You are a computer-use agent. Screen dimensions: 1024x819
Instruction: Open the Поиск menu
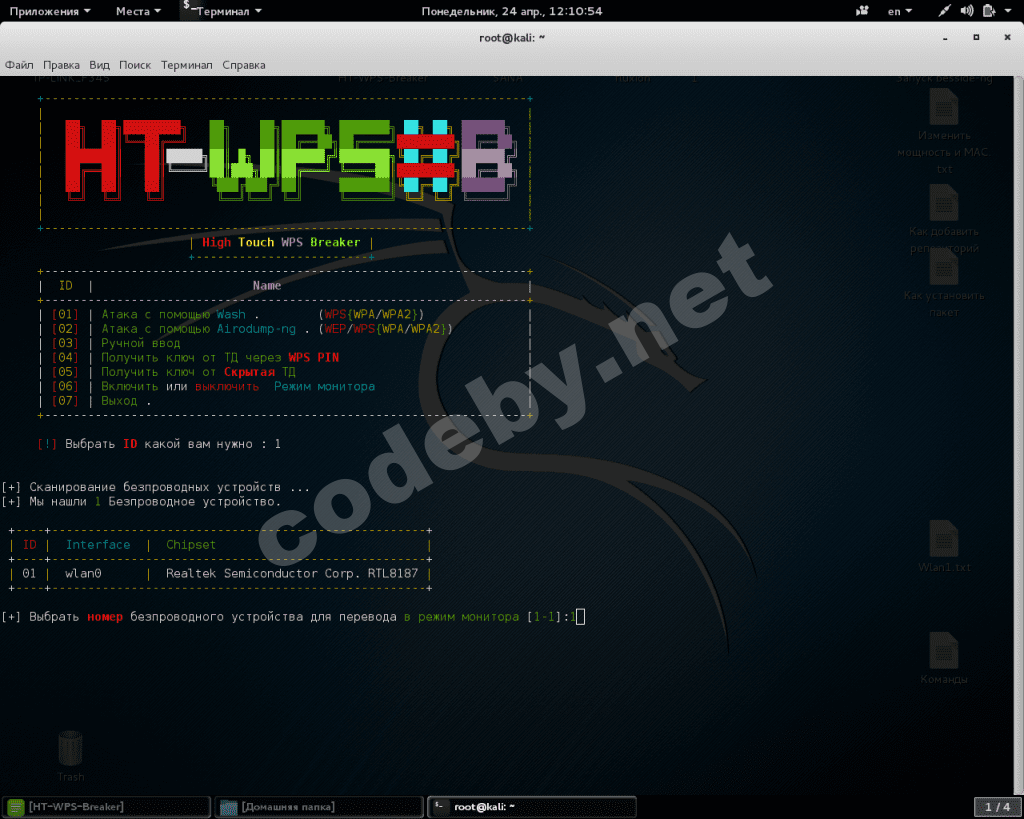[135, 65]
